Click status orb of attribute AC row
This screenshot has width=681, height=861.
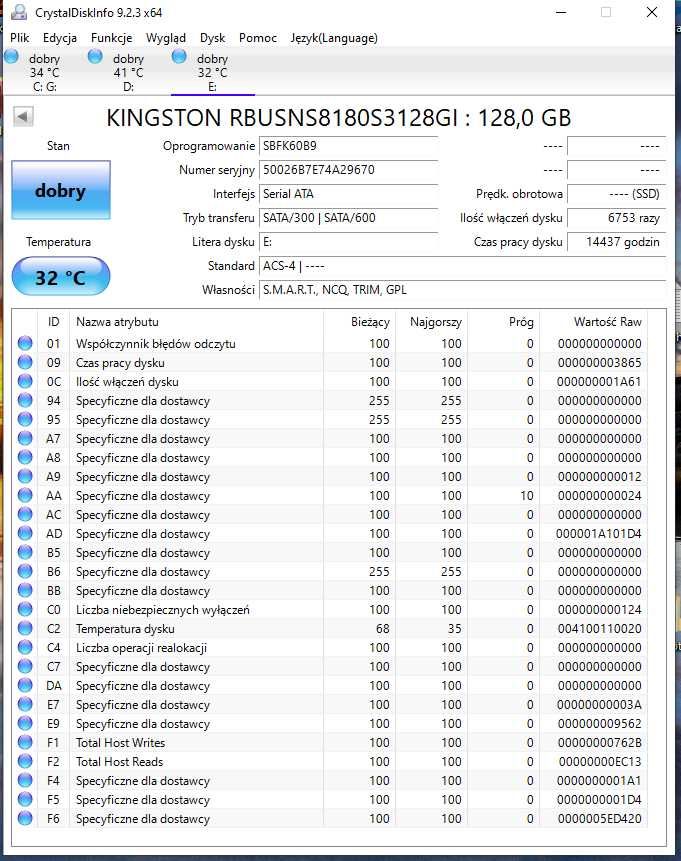(25, 515)
